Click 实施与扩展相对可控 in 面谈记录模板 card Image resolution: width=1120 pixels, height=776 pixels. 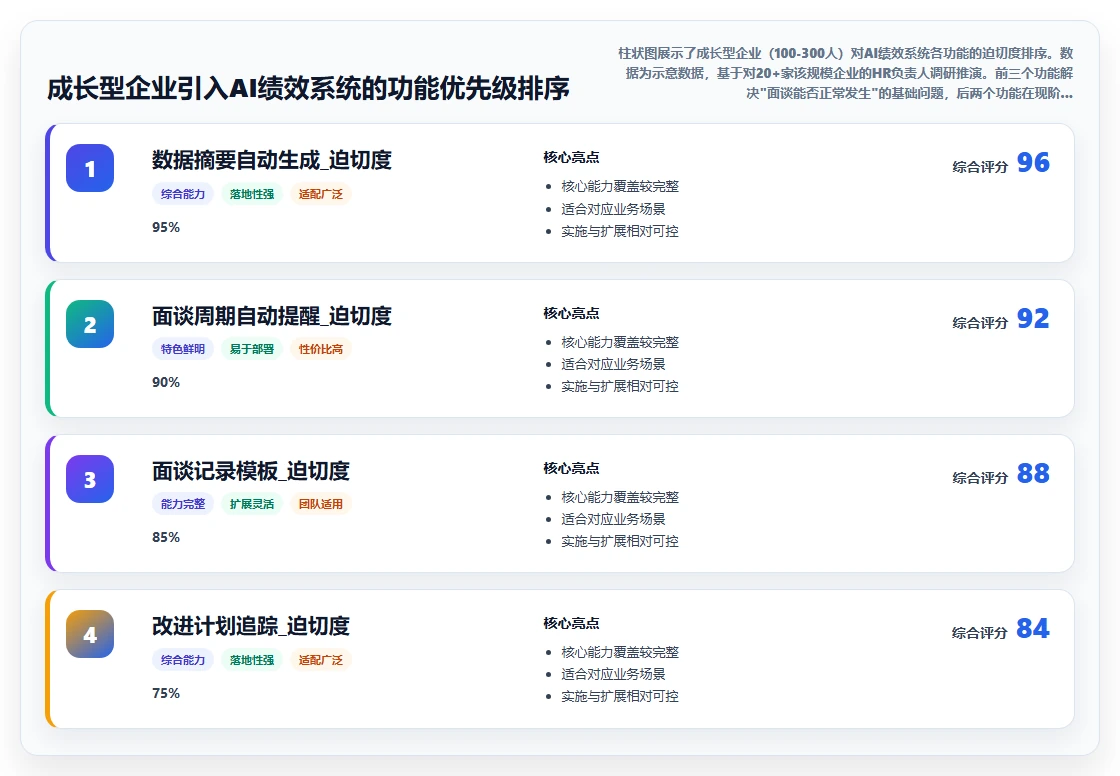point(620,542)
